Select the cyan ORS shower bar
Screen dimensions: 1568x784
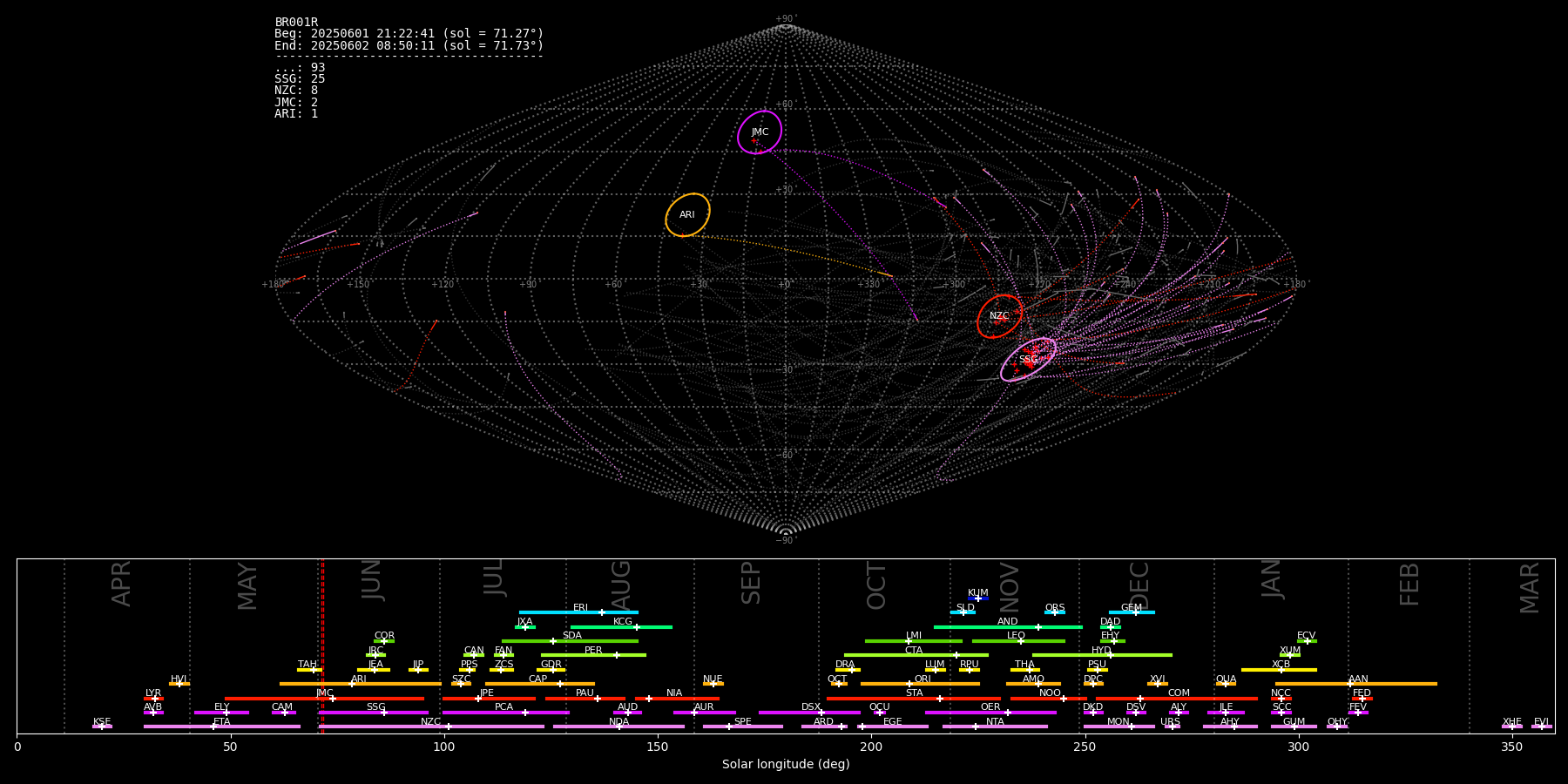coord(1055,612)
